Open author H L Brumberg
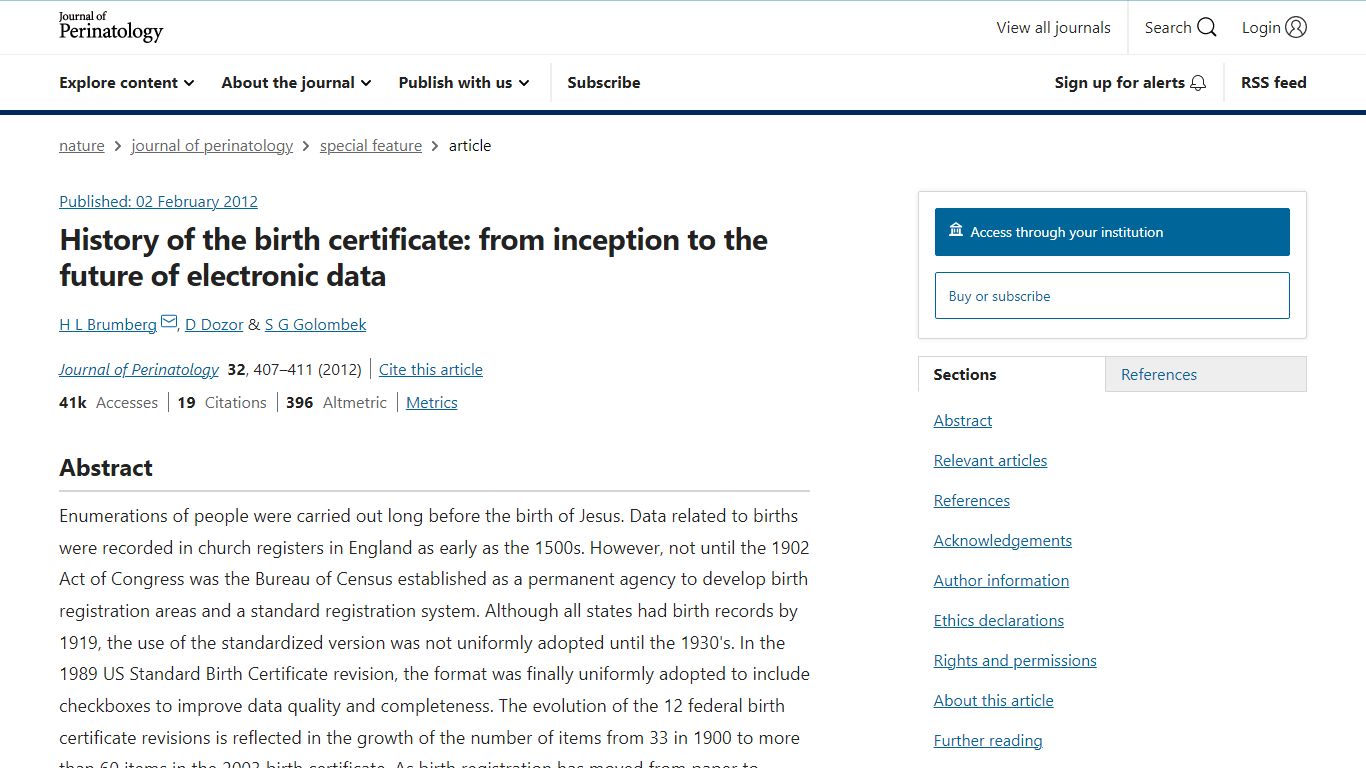 (108, 325)
